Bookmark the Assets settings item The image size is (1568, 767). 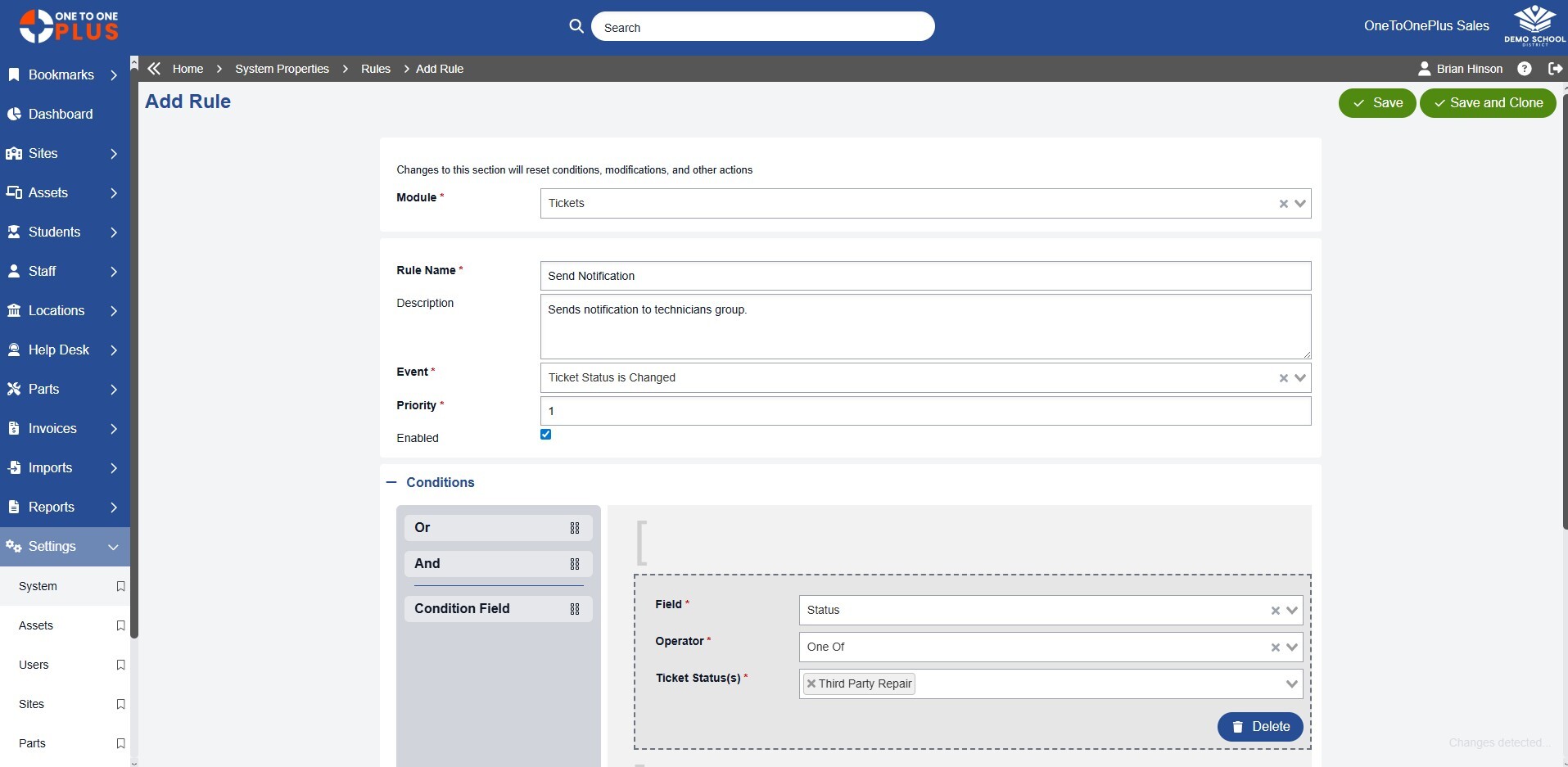point(120,625)
